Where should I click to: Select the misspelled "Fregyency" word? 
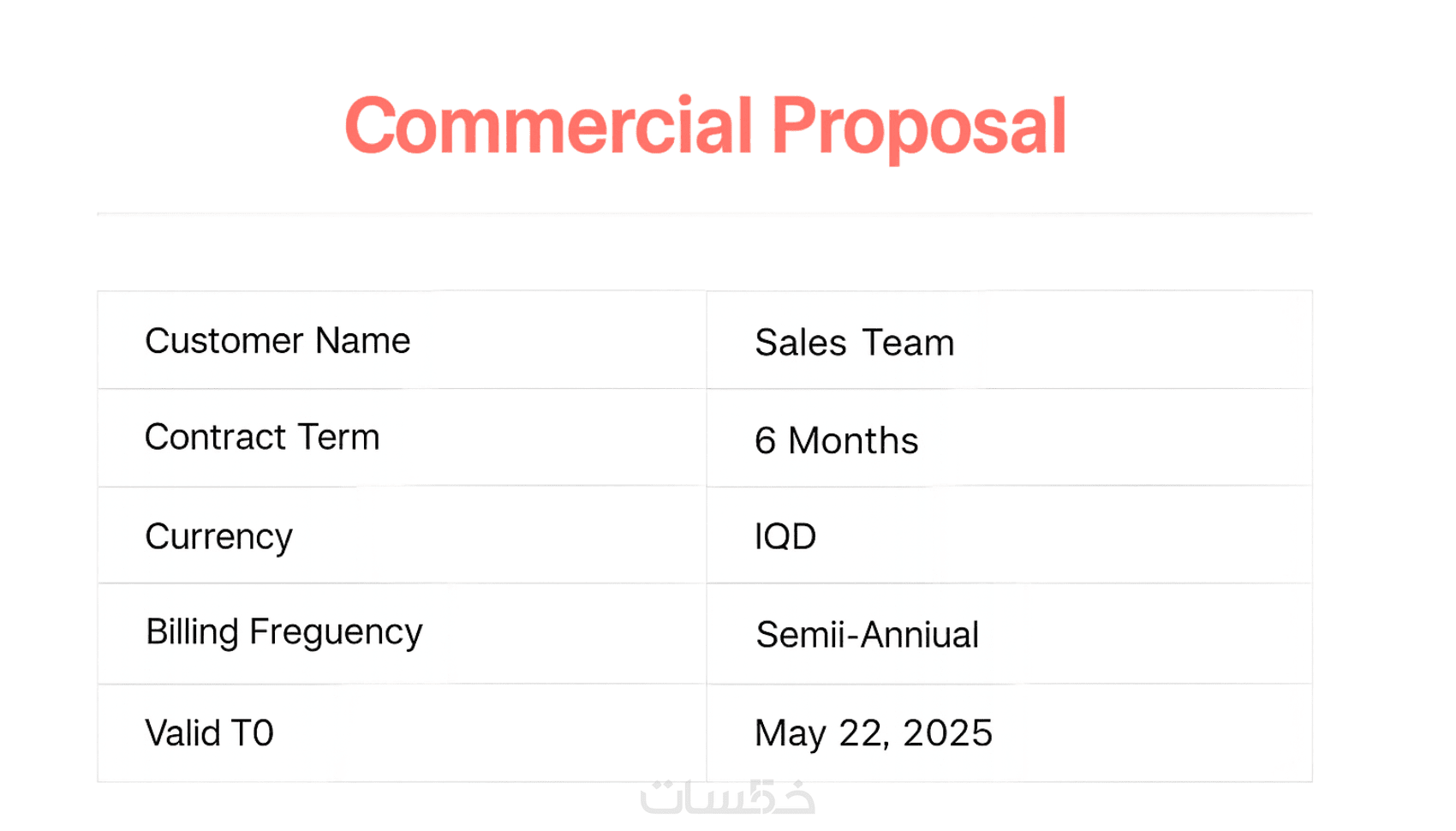click(336, 632)
